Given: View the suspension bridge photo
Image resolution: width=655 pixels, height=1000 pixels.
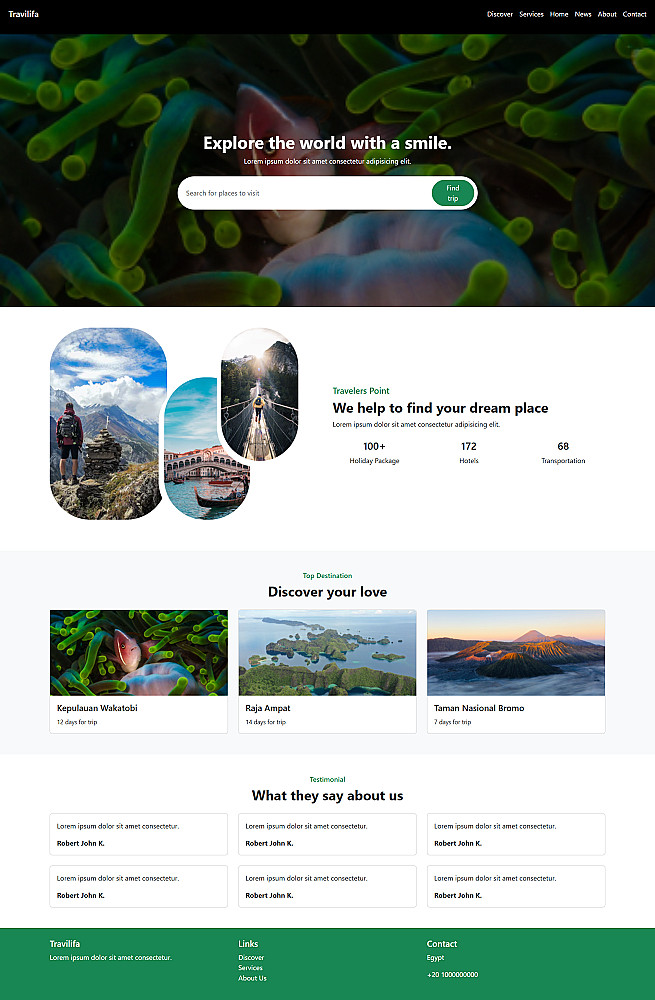Looking at the screenshot, I should [259, 394].
